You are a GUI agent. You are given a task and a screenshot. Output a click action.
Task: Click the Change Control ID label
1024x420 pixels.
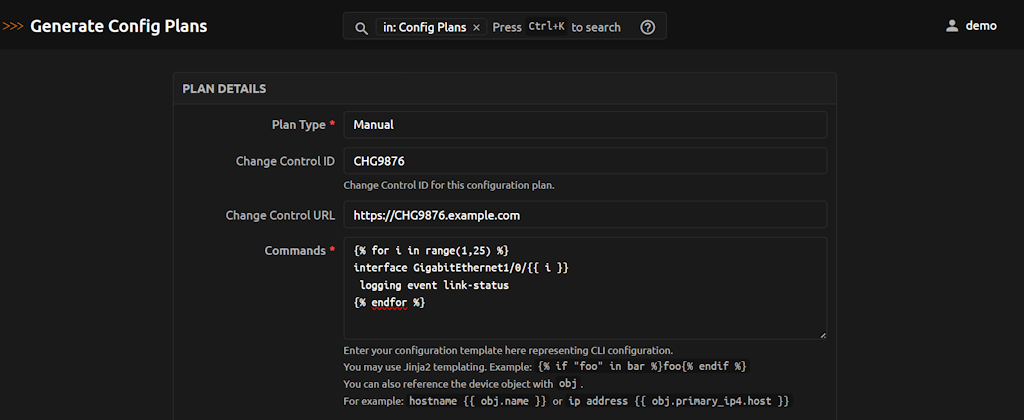pyautogui.click(x=285, y=161)
